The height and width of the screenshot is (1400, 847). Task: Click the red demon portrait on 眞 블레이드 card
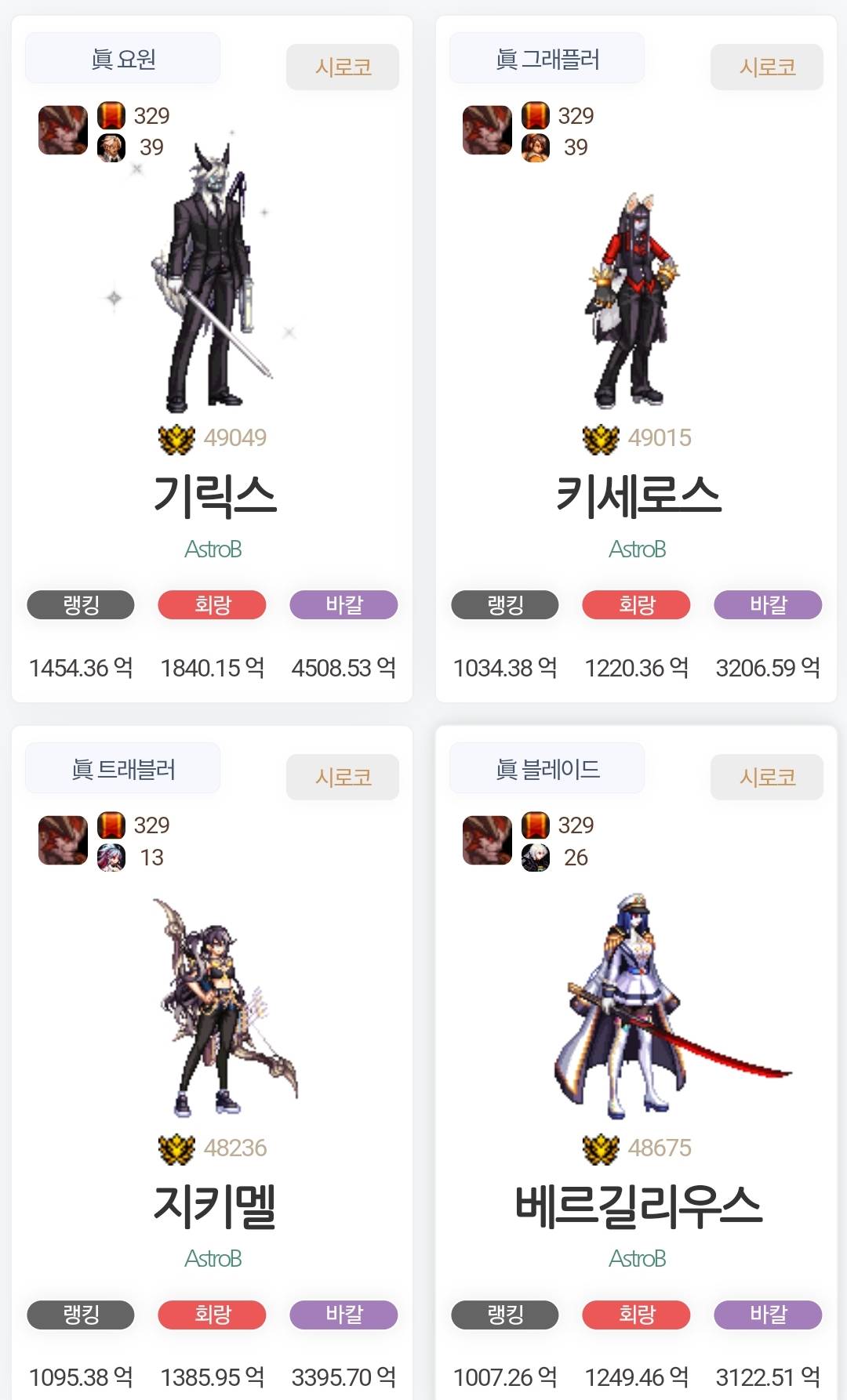487,840
